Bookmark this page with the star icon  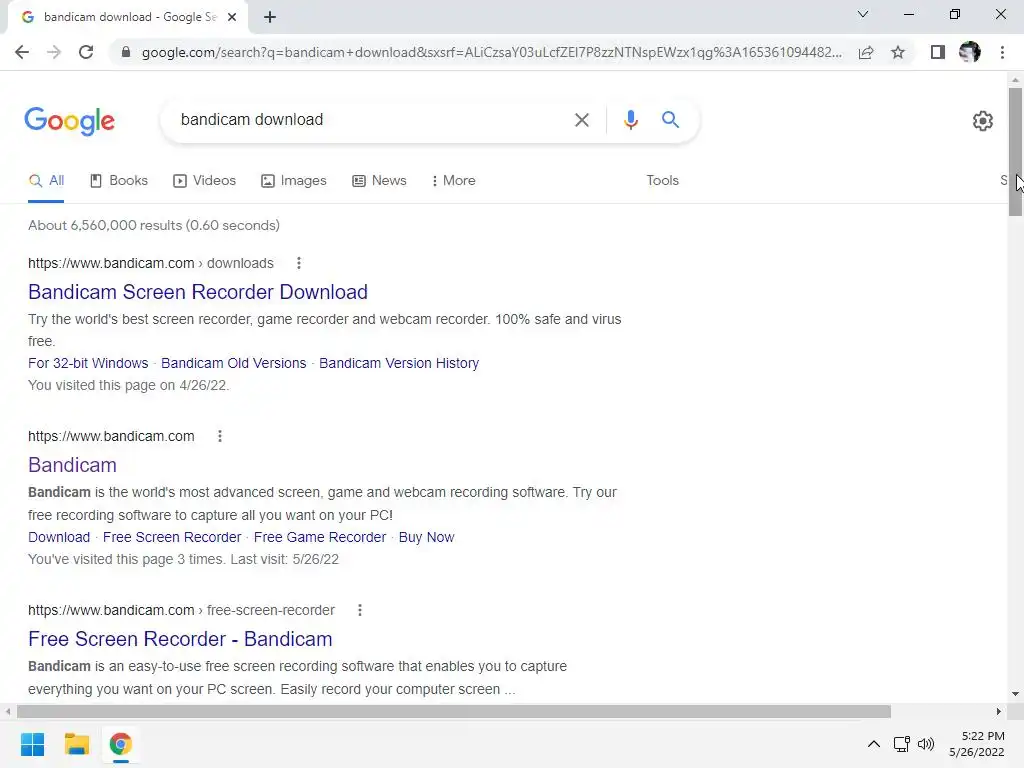coord(898,52)
